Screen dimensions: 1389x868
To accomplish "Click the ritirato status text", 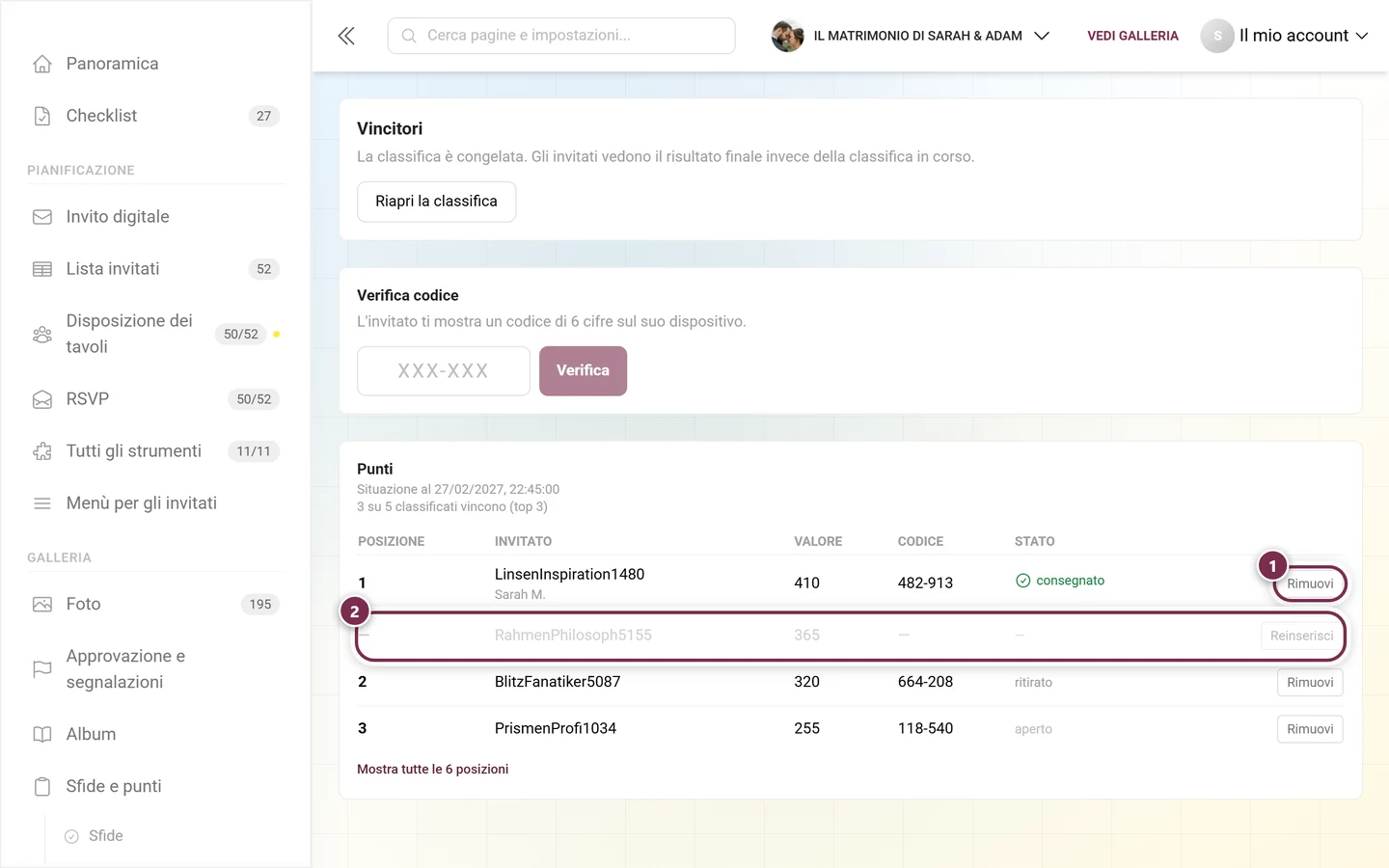I will coord(1033,683).
